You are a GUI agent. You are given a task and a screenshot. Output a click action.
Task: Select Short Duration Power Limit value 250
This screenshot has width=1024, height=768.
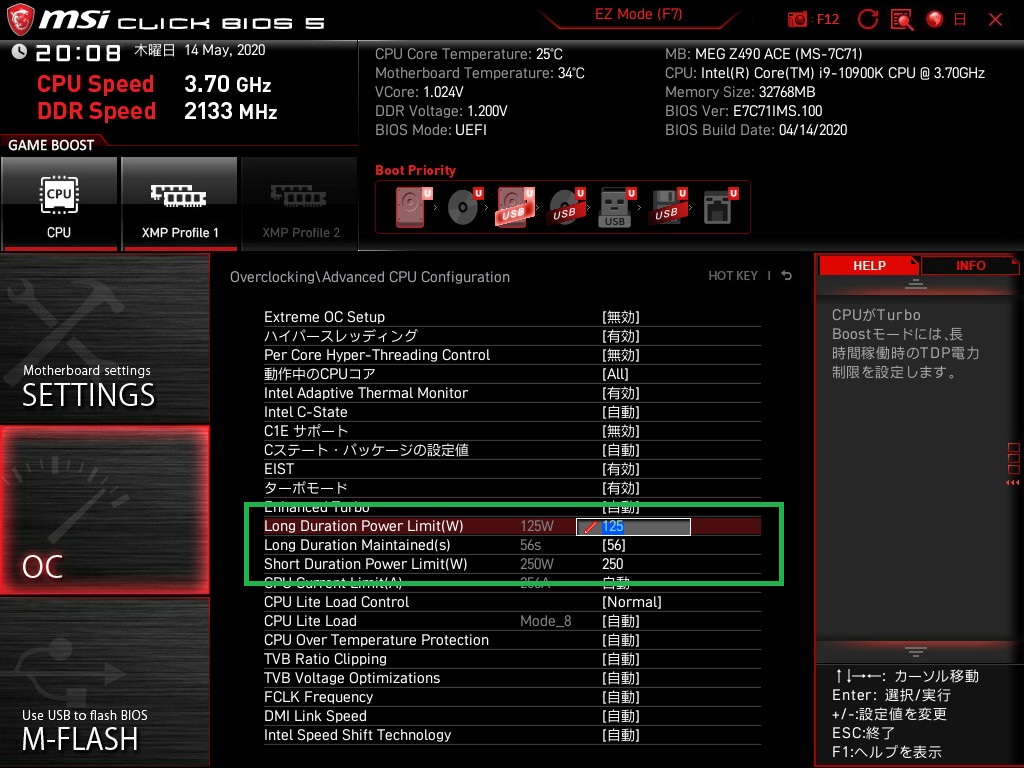(612, 564)
